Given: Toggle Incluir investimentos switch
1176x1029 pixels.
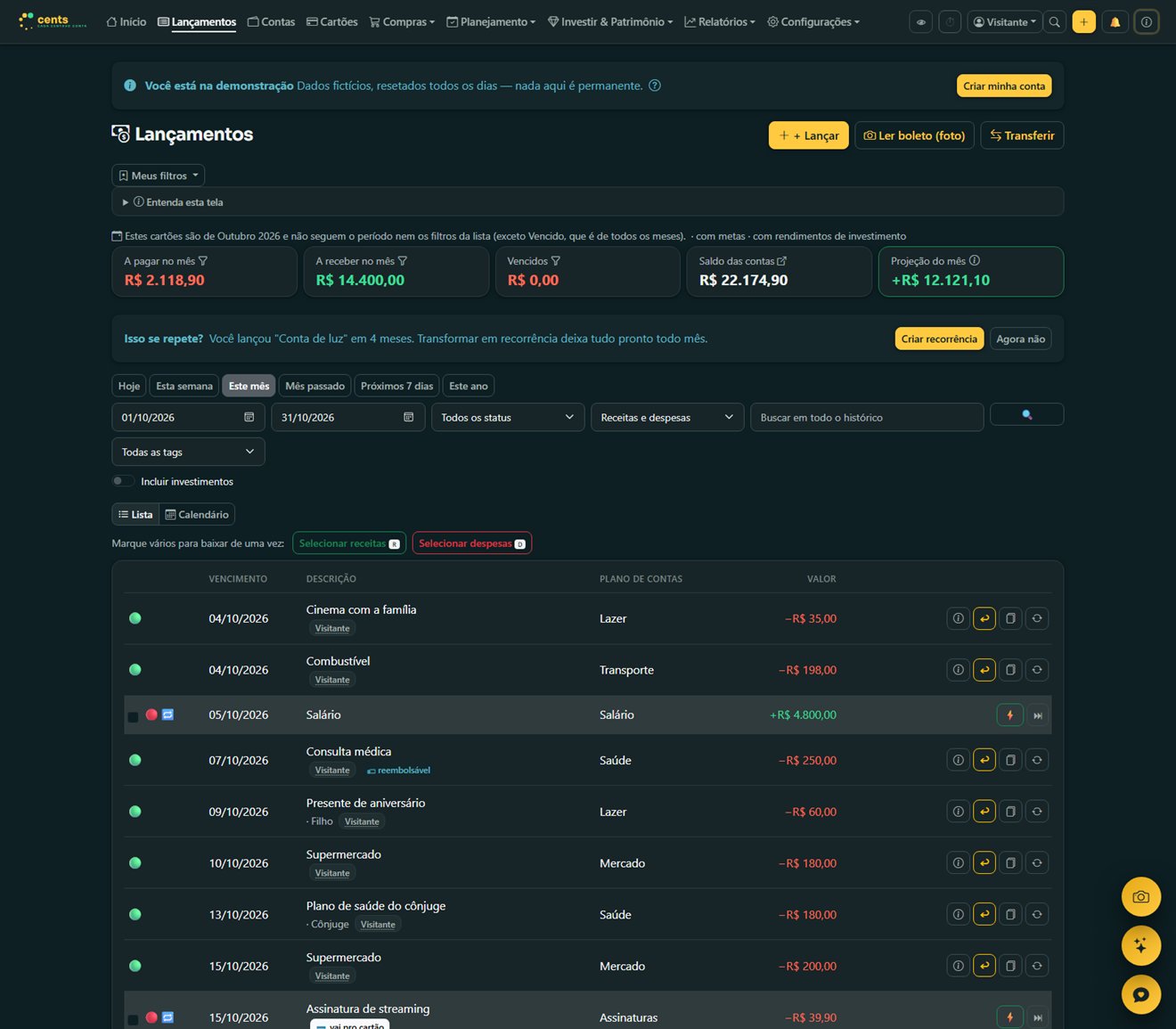Looking at the screenshot, I should (x=123, y=481).
